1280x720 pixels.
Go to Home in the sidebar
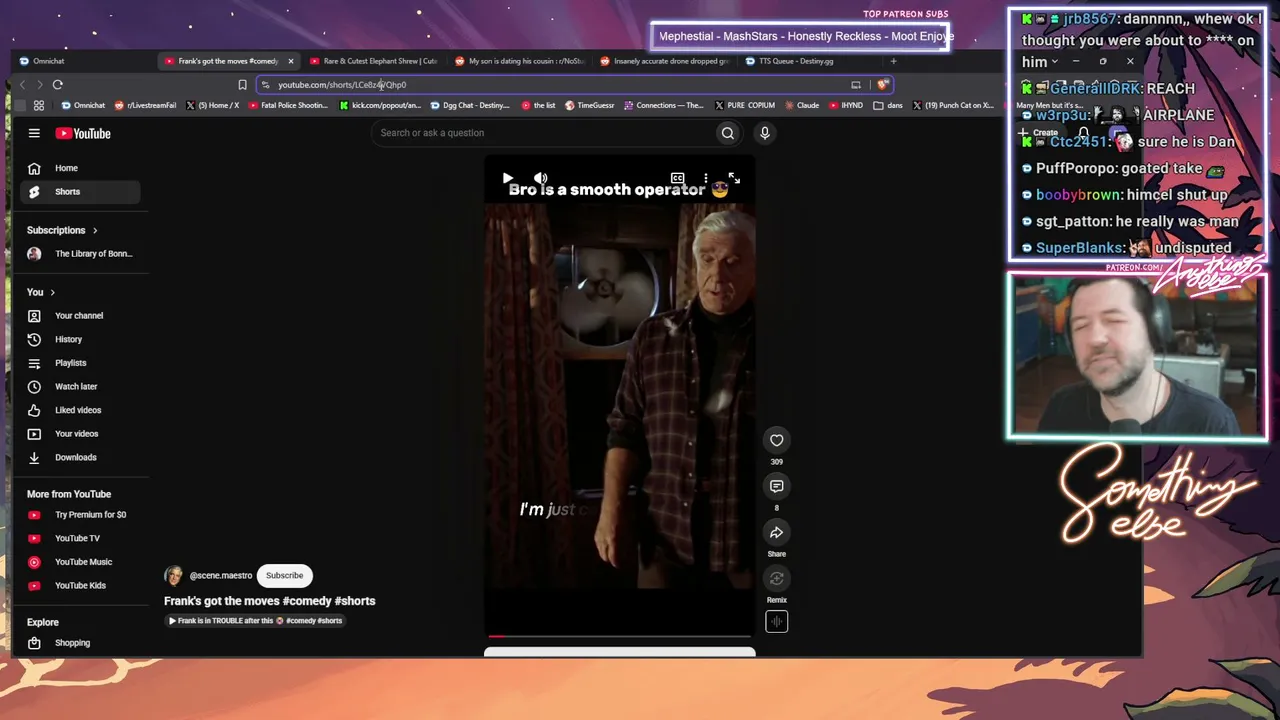(x=80, y=168)
